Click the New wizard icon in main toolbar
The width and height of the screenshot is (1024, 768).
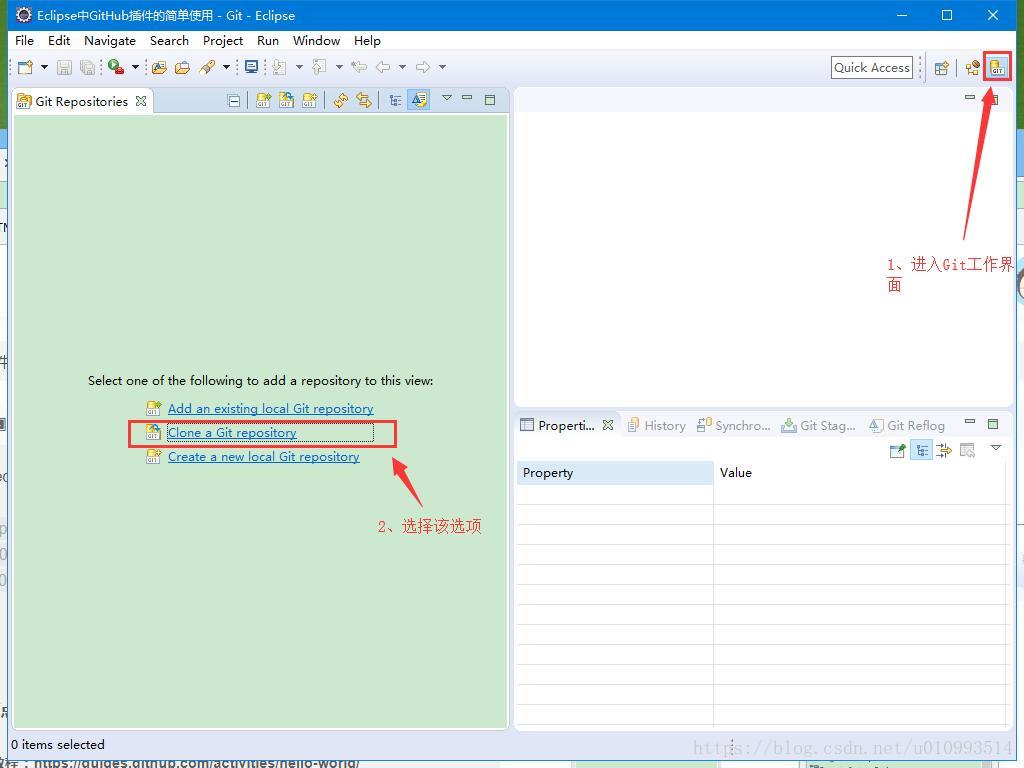25,67
